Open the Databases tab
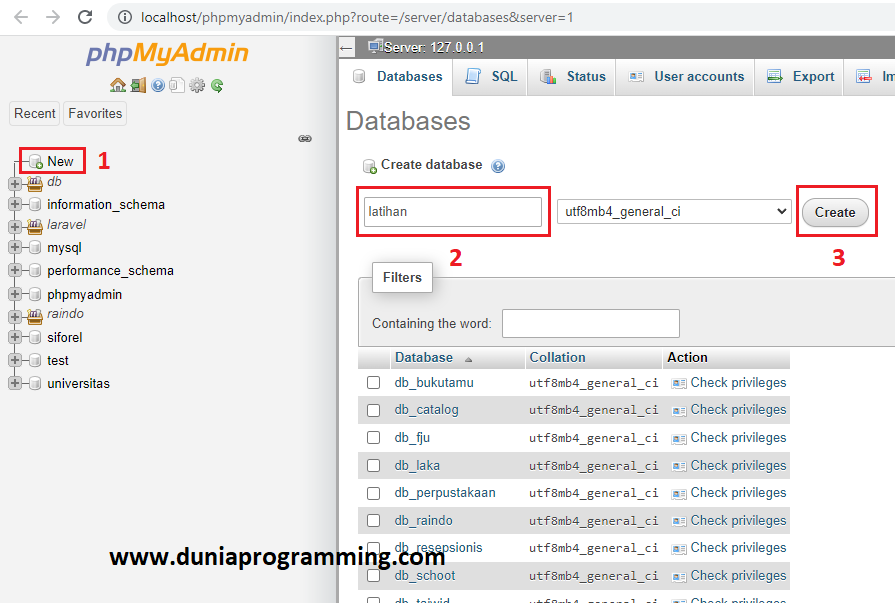This screenshot has height=603, width=895. point(397,77)
